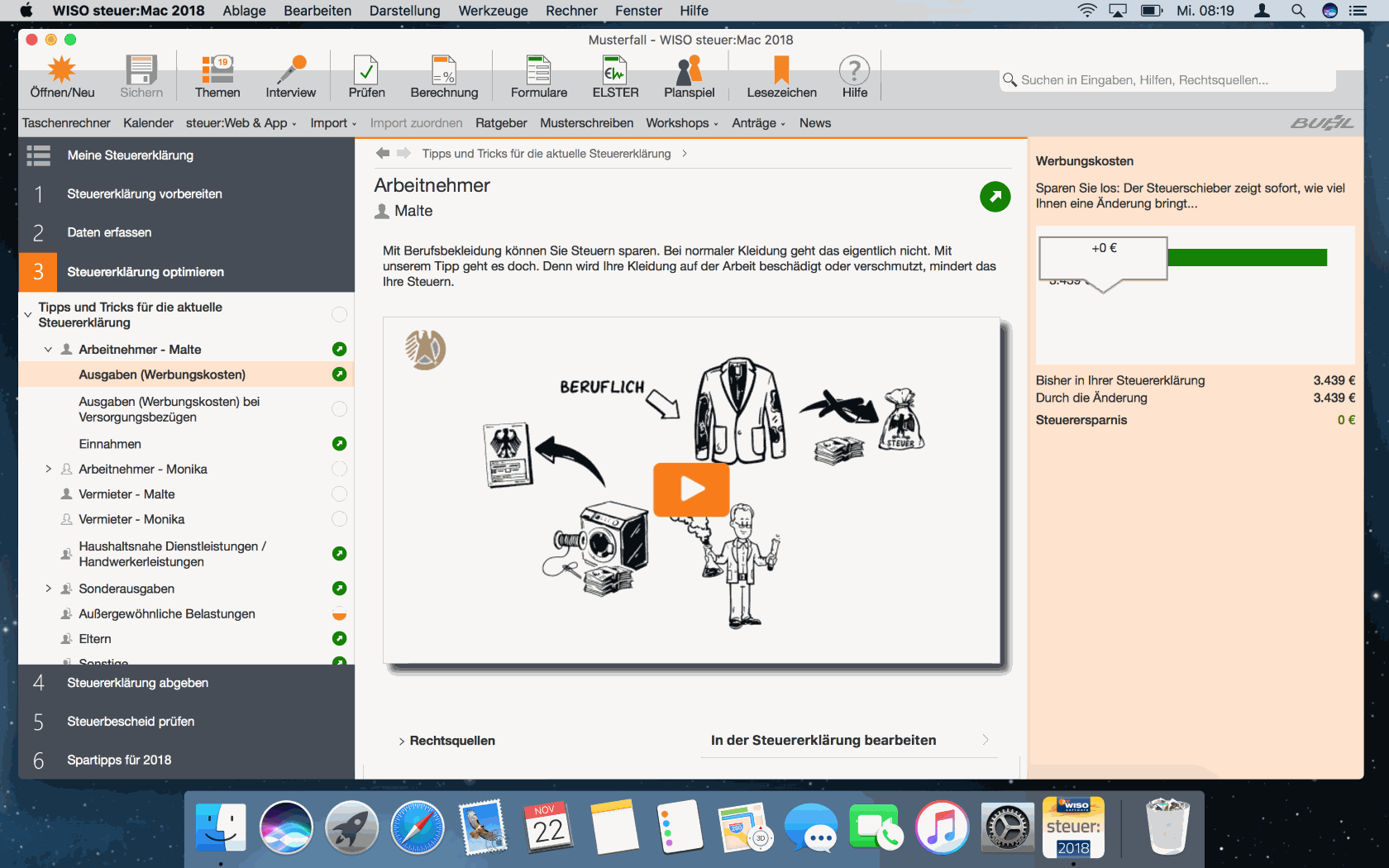1389x868 pixels.
Task: Open the ELSTER transmission icon
Action: (615, 71)
